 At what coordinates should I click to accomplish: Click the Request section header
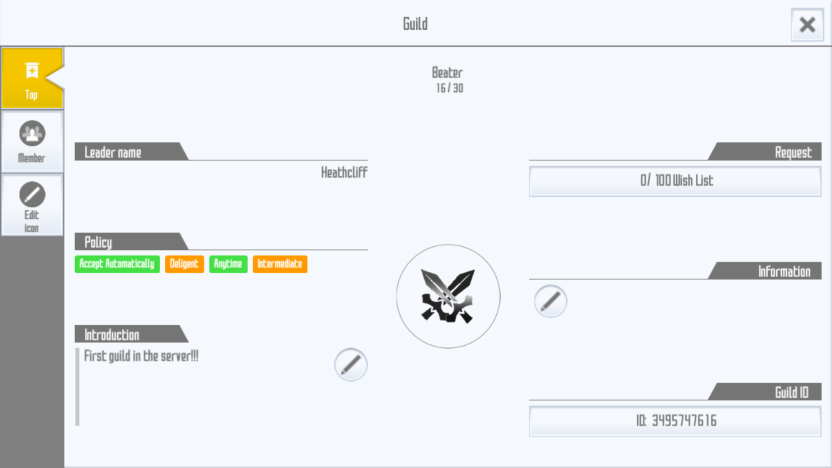(x=765, y=152)
